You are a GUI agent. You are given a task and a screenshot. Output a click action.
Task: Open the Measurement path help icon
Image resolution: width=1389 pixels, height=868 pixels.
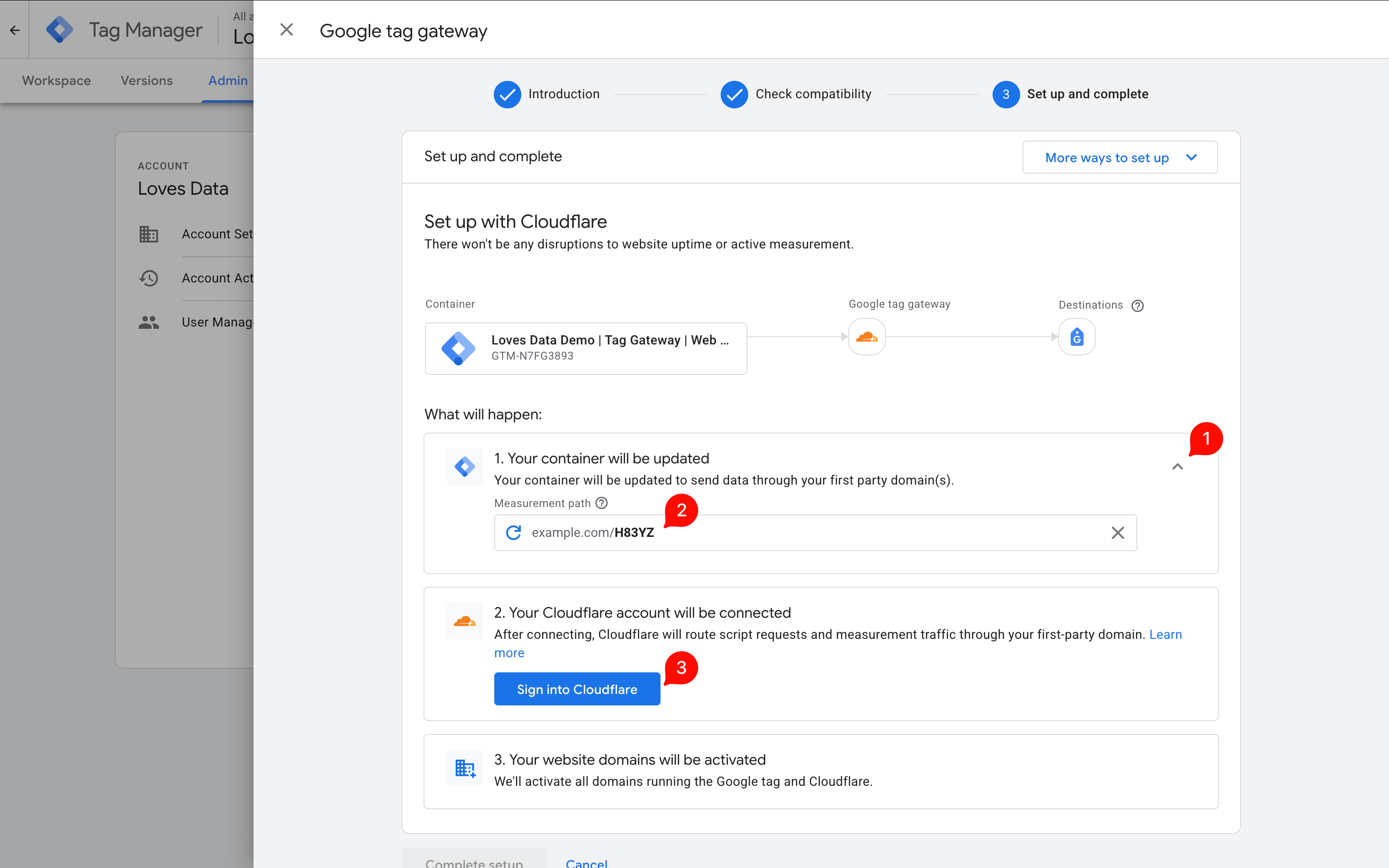tap(602, 503)
